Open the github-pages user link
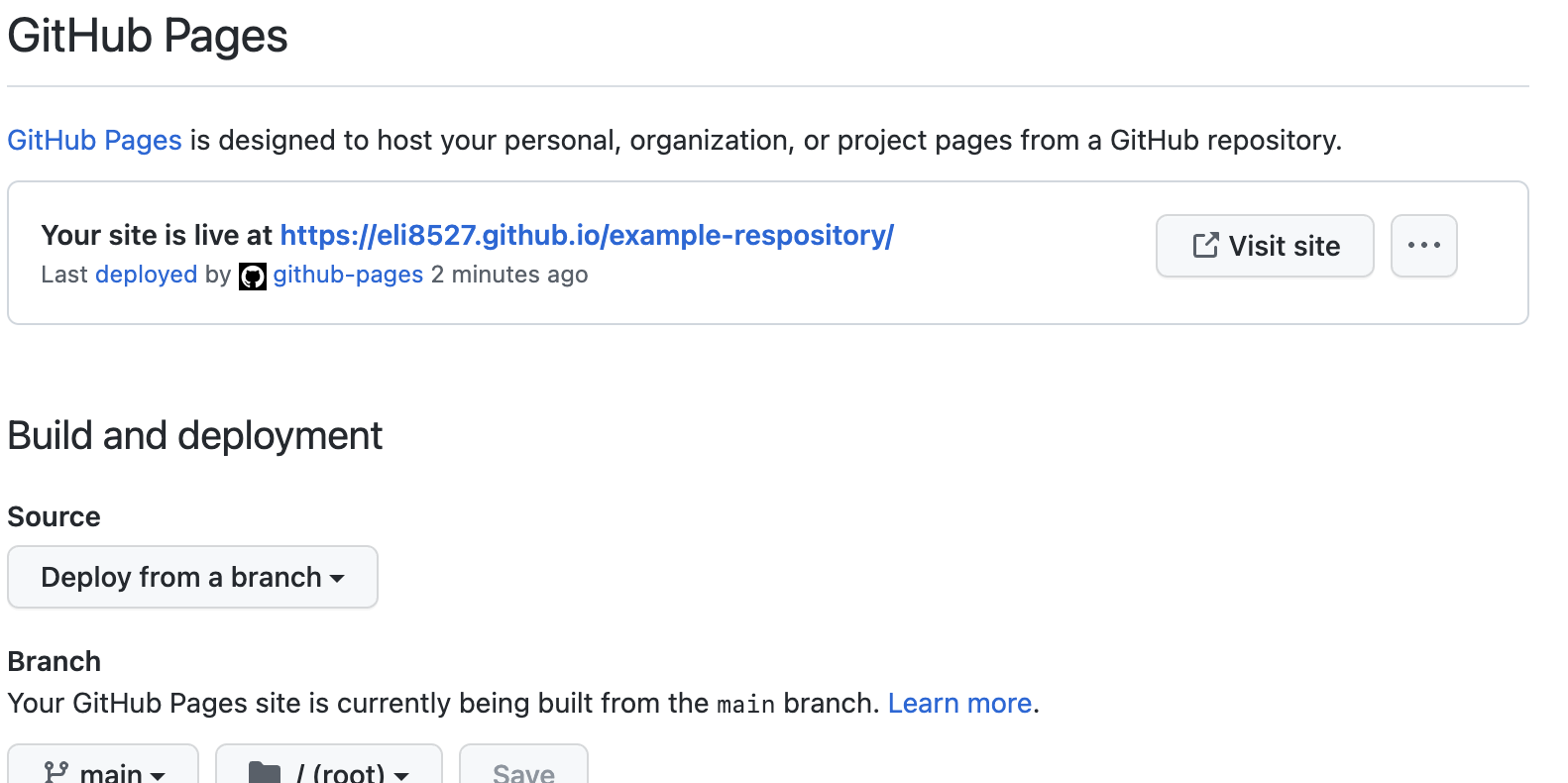The image size is (1568, 783). tap(348, 275)
